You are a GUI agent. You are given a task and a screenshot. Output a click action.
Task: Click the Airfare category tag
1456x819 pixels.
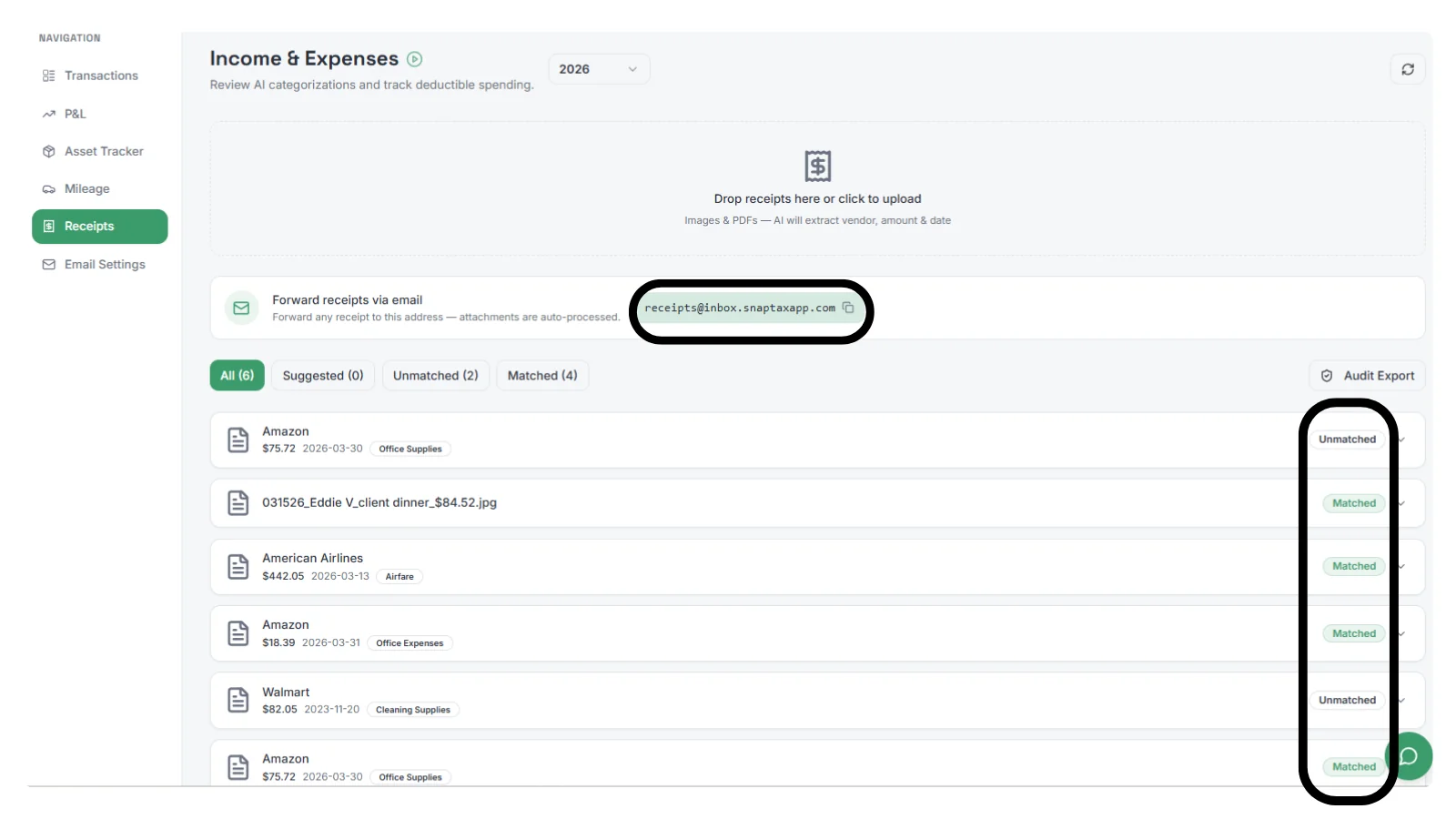[x=399, y=577]
